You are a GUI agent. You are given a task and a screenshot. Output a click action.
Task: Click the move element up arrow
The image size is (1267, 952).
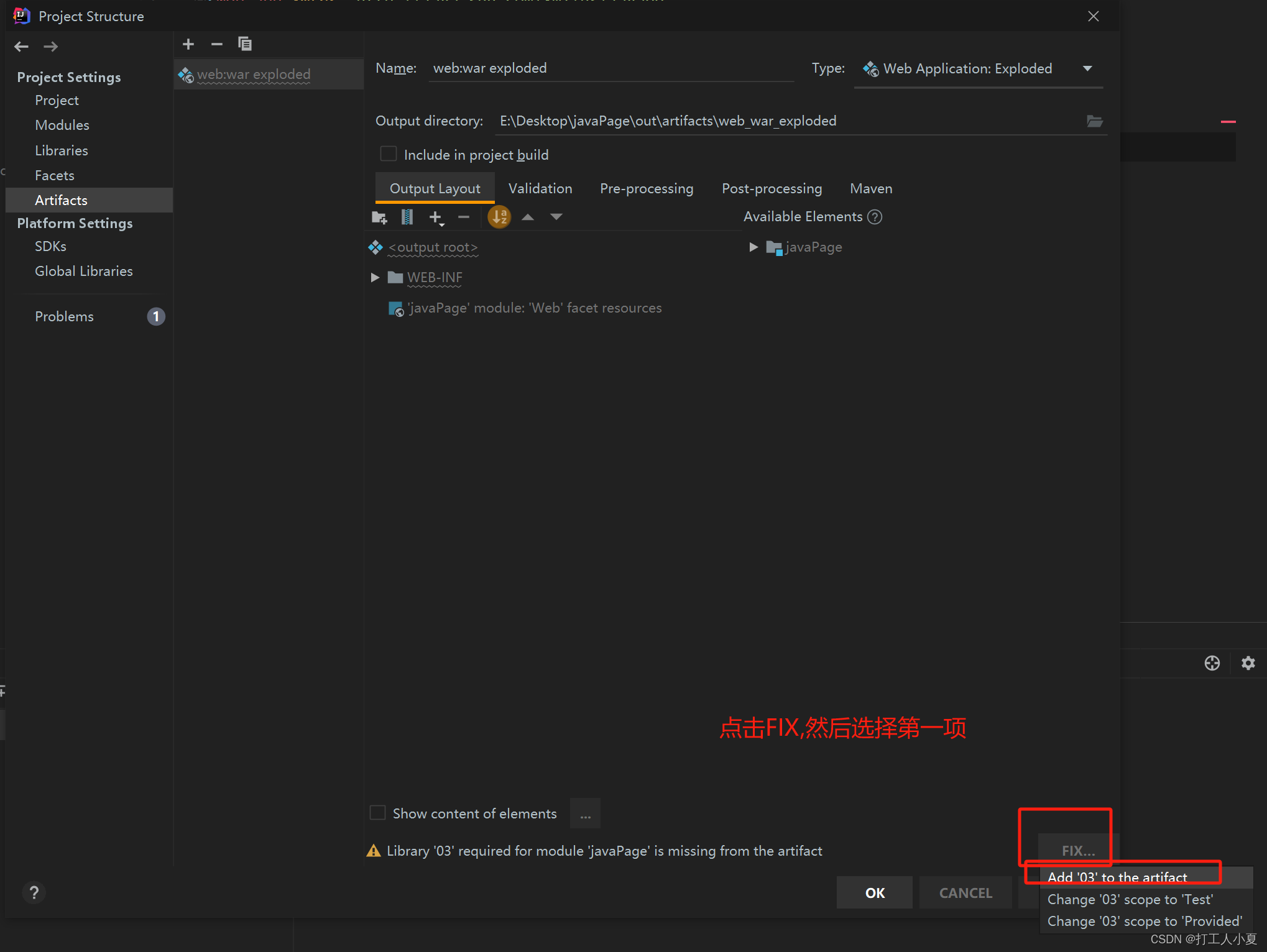click(x=528, y=217)
